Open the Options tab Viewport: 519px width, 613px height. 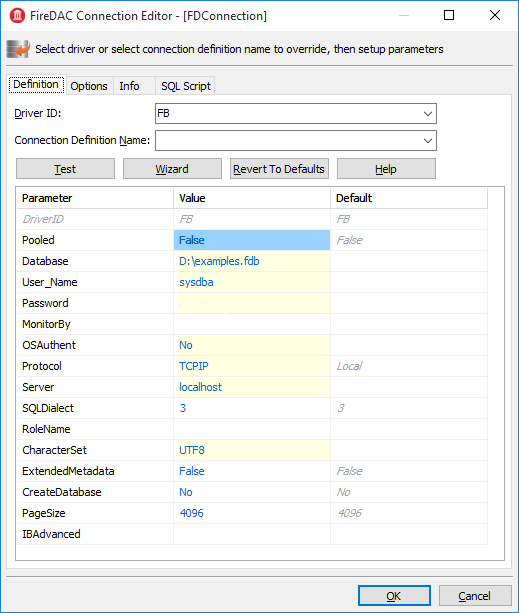[x=89, y=86]
